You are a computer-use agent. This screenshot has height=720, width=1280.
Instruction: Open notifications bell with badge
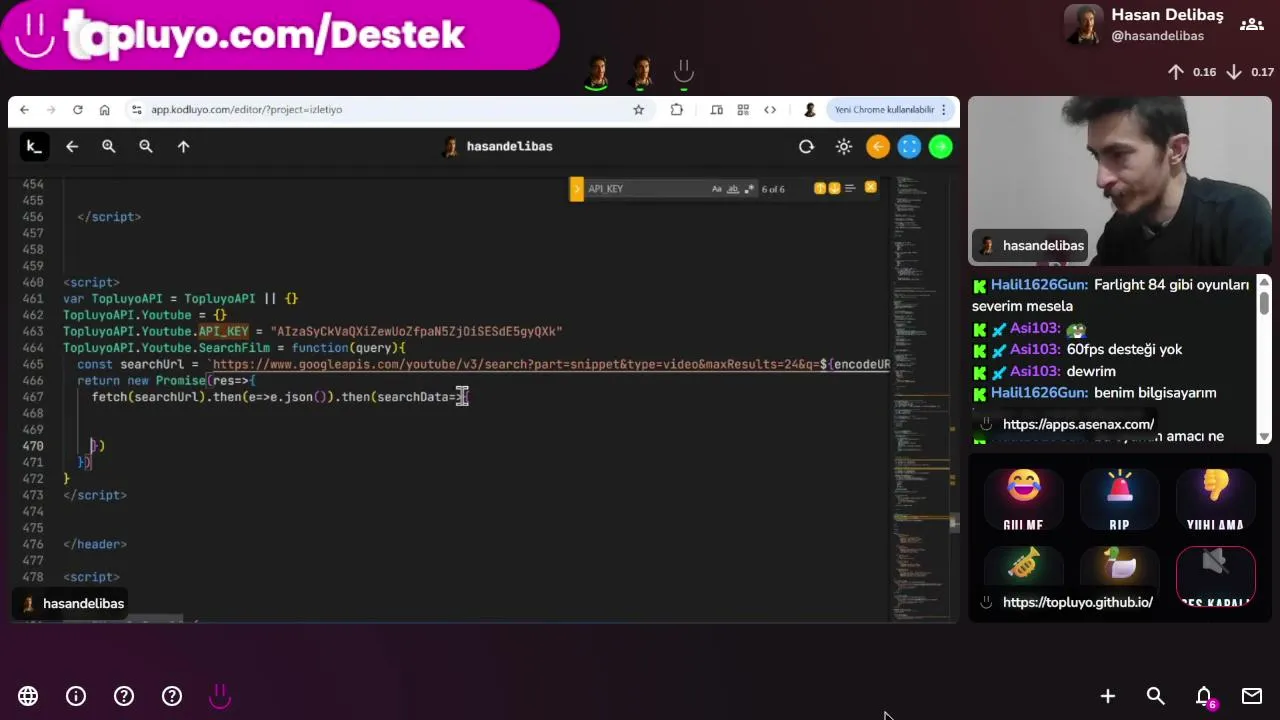(x=1205, y=697)
